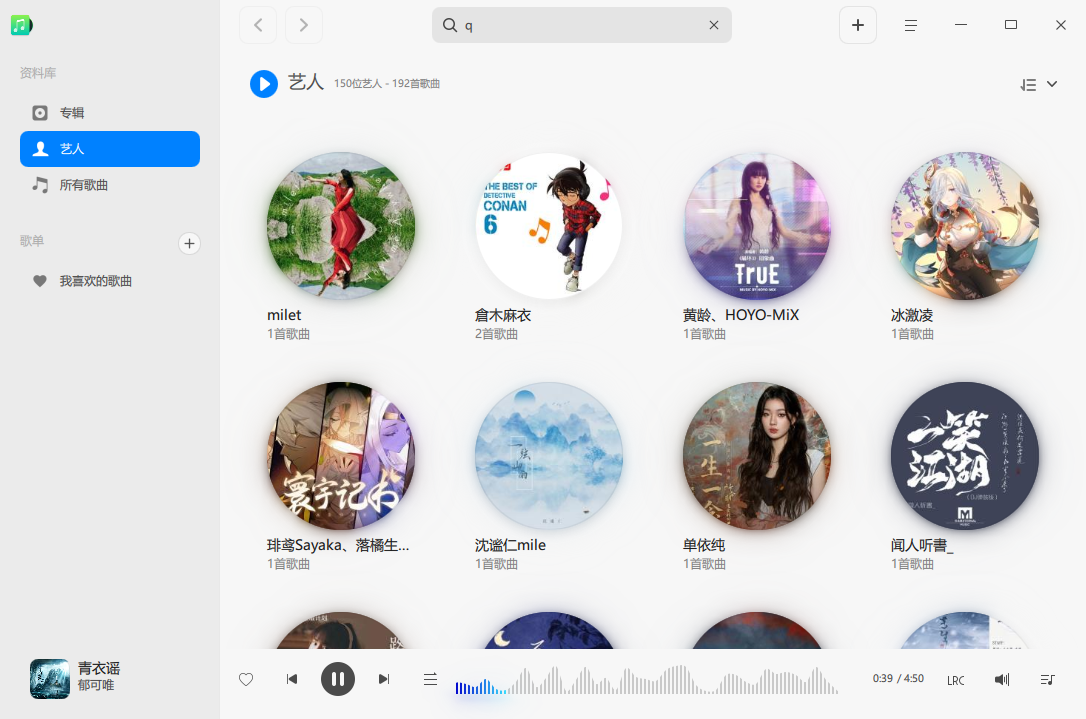The image size is (1086, 719).
Task: Skip to the next track
Action: point(384,679)
